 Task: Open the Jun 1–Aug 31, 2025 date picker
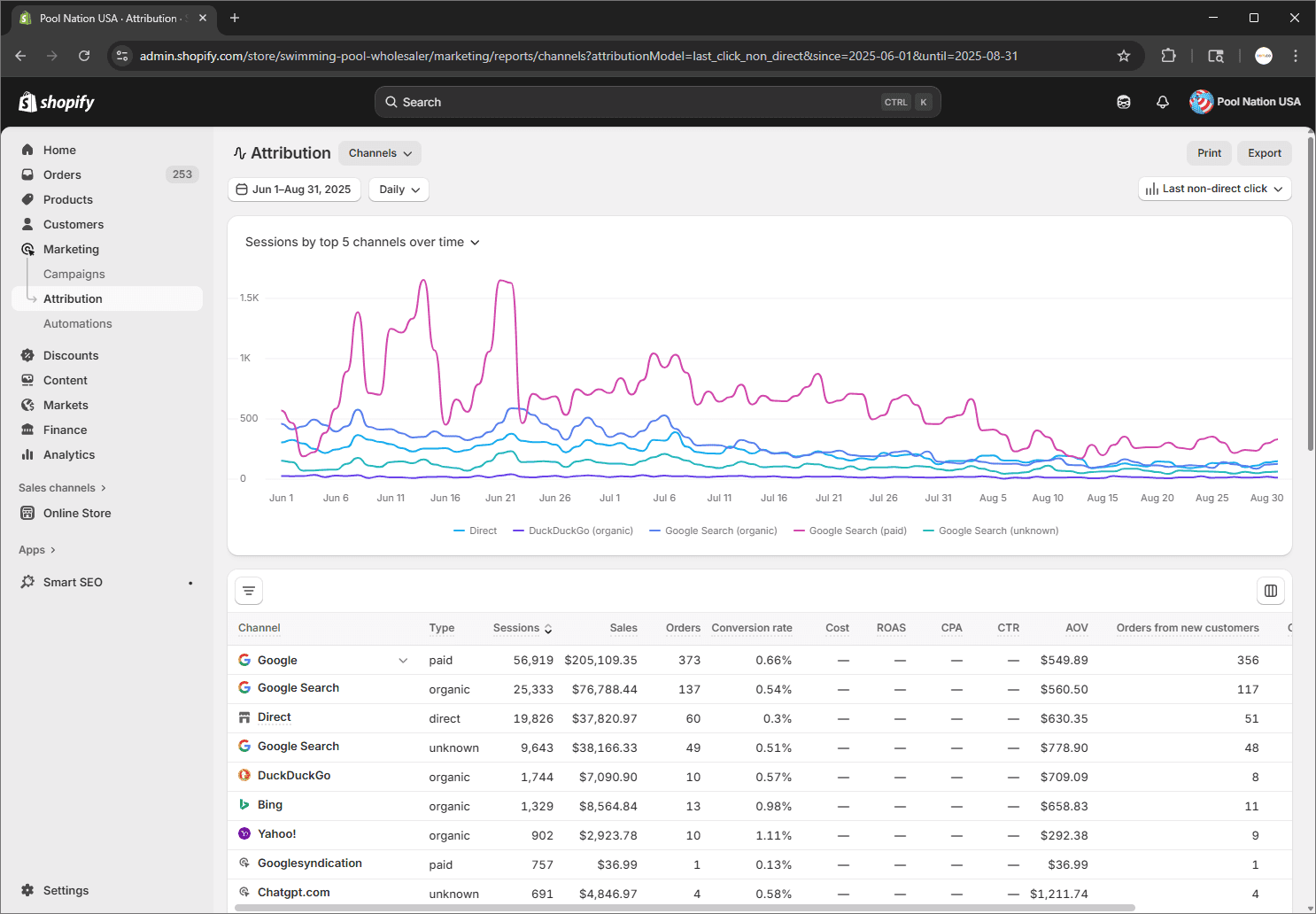(294, 190)
